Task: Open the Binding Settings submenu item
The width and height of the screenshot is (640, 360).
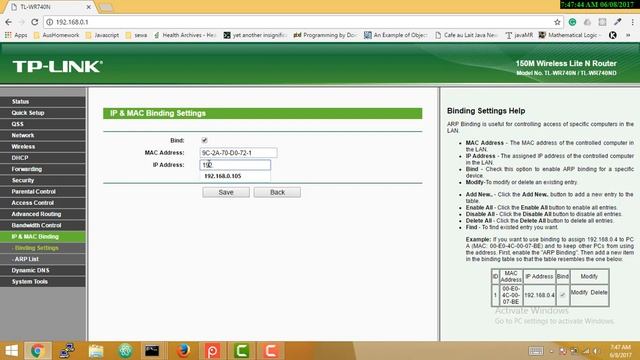Action: (x=43, y=248)
